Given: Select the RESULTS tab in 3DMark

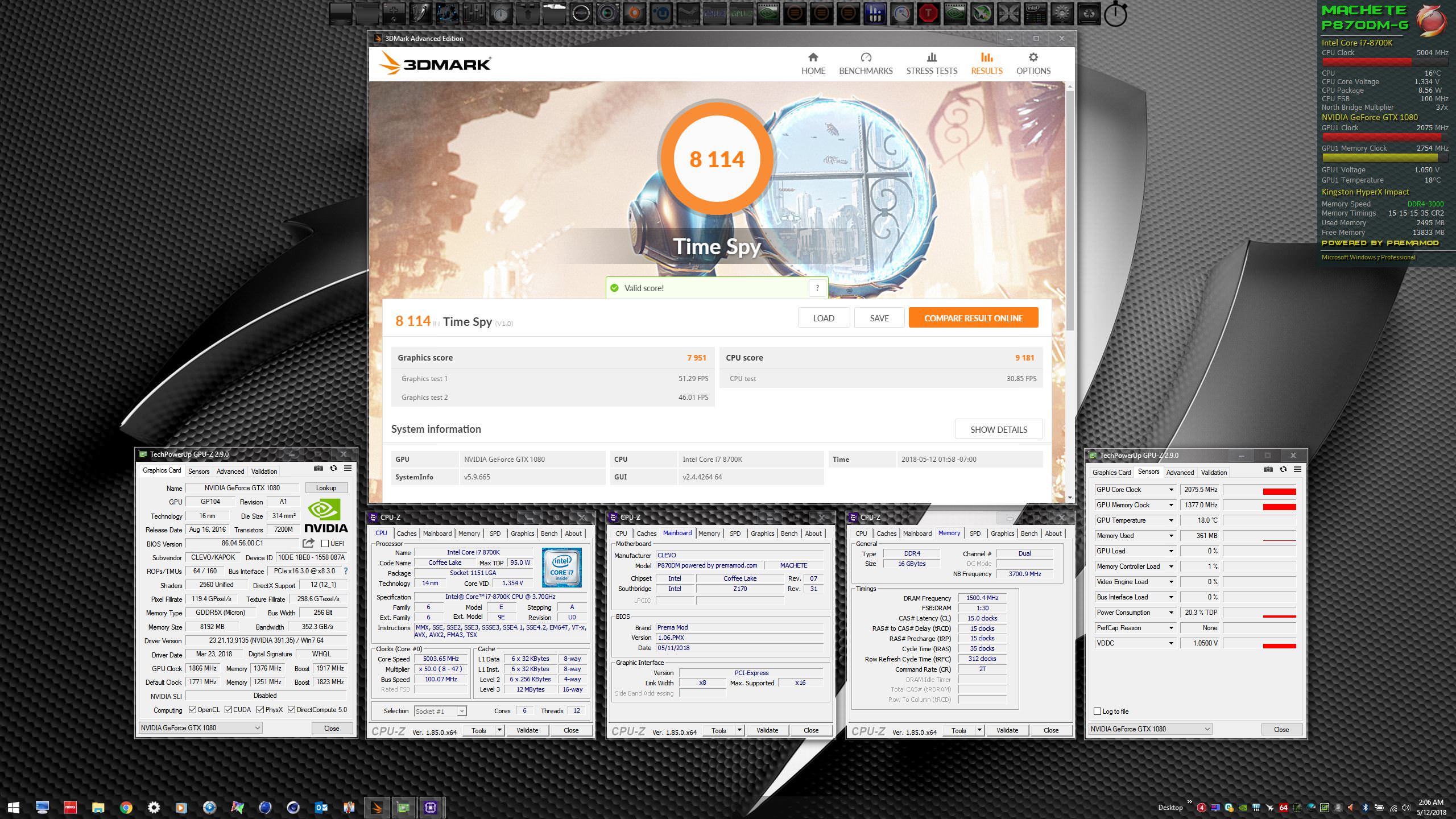Looking at the screenshot, I should coord(987,64).
